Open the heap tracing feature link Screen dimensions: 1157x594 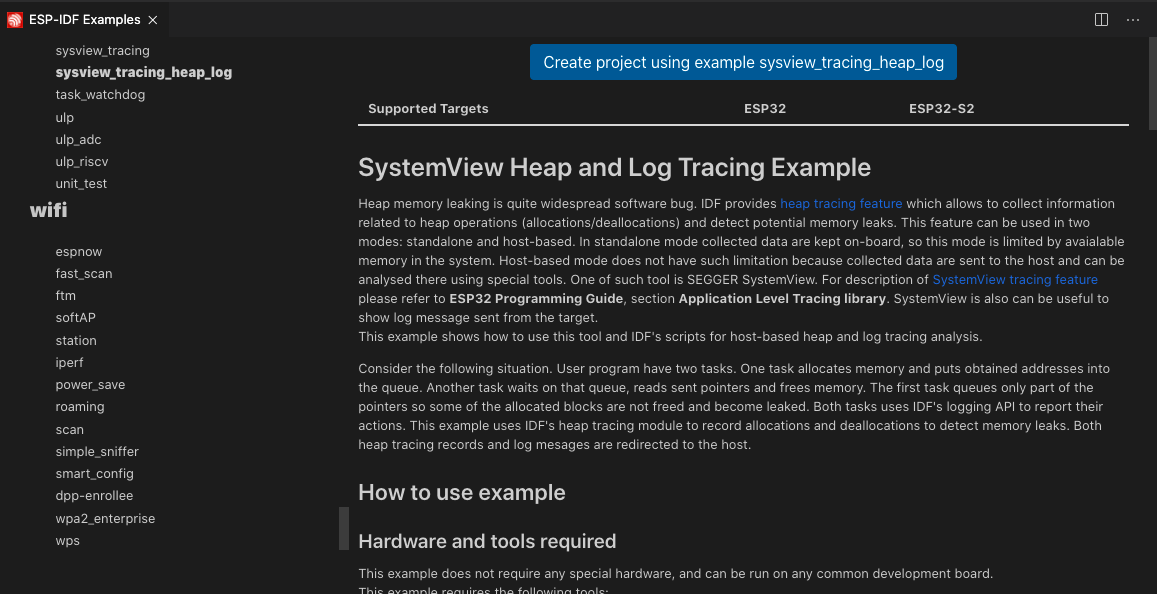tap(841, 203)
